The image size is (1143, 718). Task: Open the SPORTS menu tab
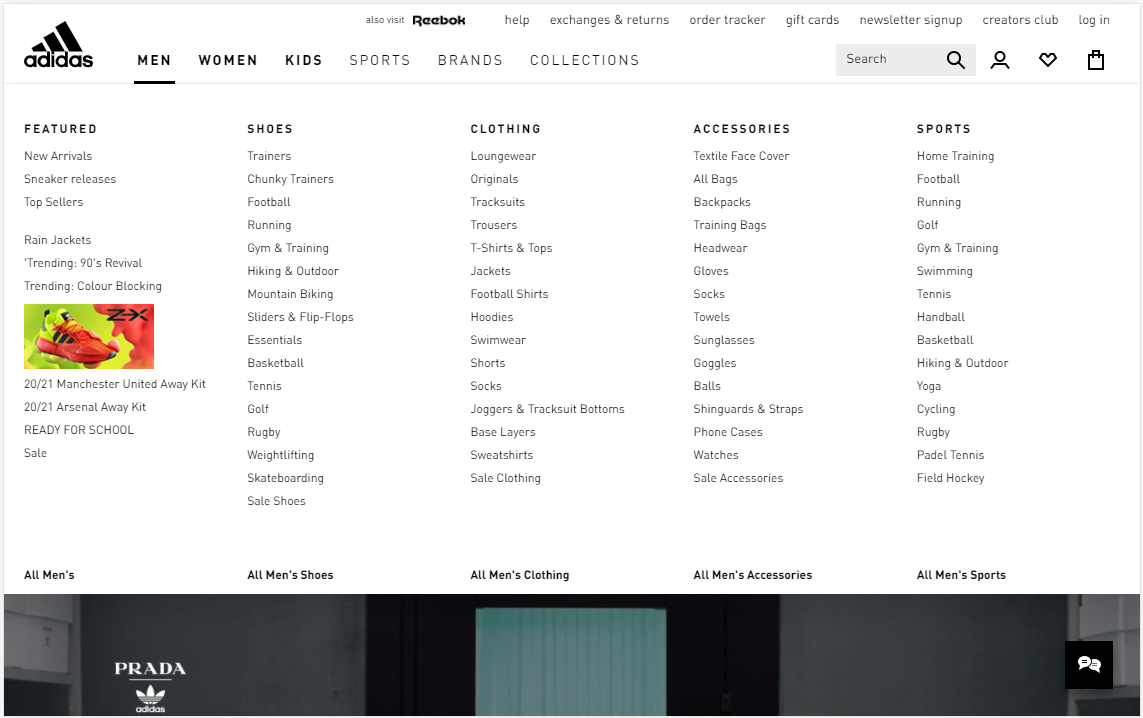click(380, 61)
